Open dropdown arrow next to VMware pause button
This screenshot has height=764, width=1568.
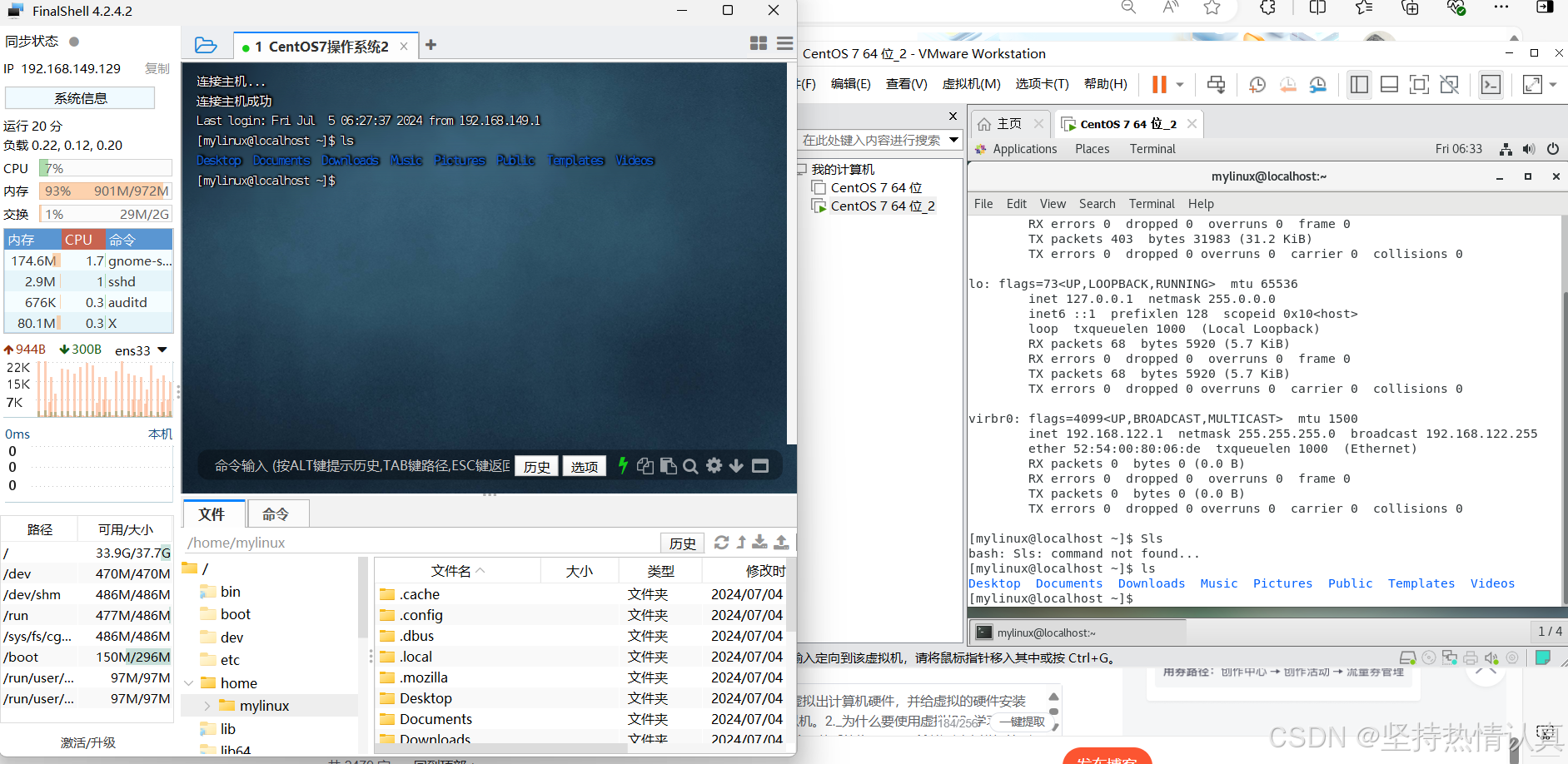1179,84
